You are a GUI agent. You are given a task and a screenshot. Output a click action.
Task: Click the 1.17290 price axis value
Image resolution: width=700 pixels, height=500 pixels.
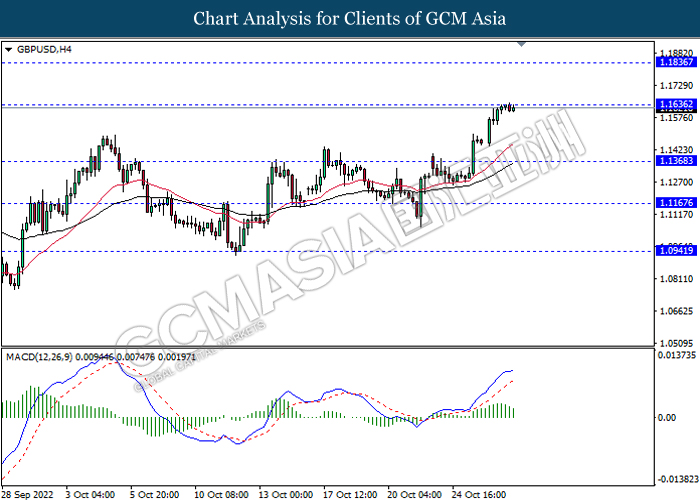(x=676, y=85)
